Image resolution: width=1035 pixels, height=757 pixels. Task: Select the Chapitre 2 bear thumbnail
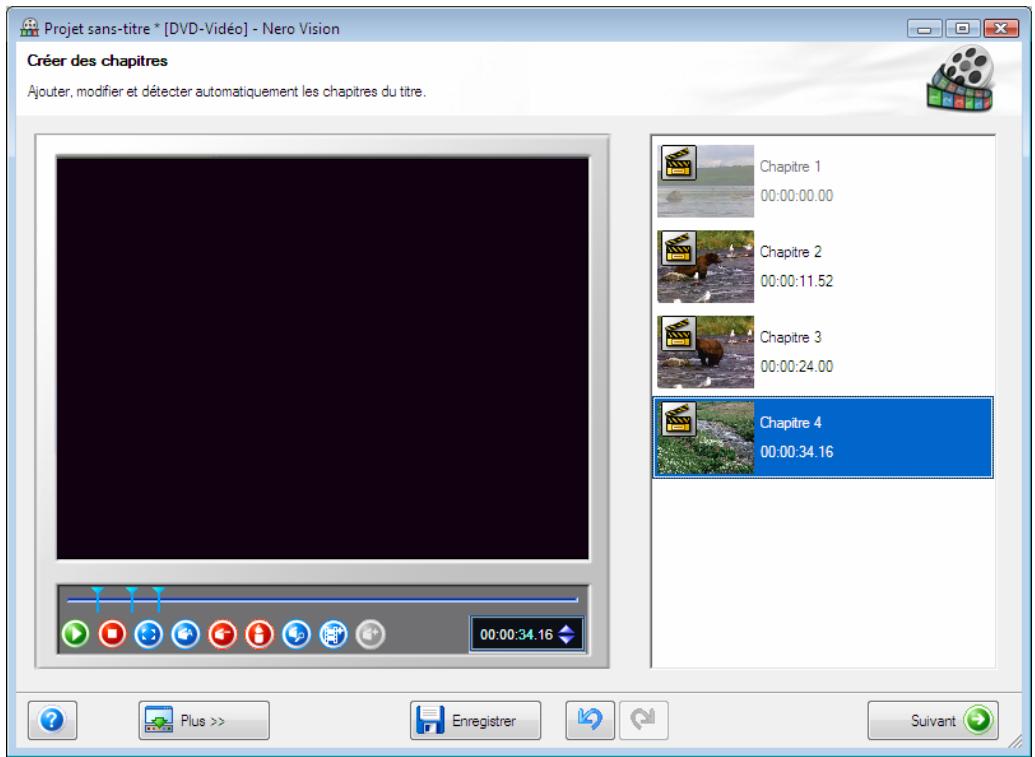tap(706, 266)
